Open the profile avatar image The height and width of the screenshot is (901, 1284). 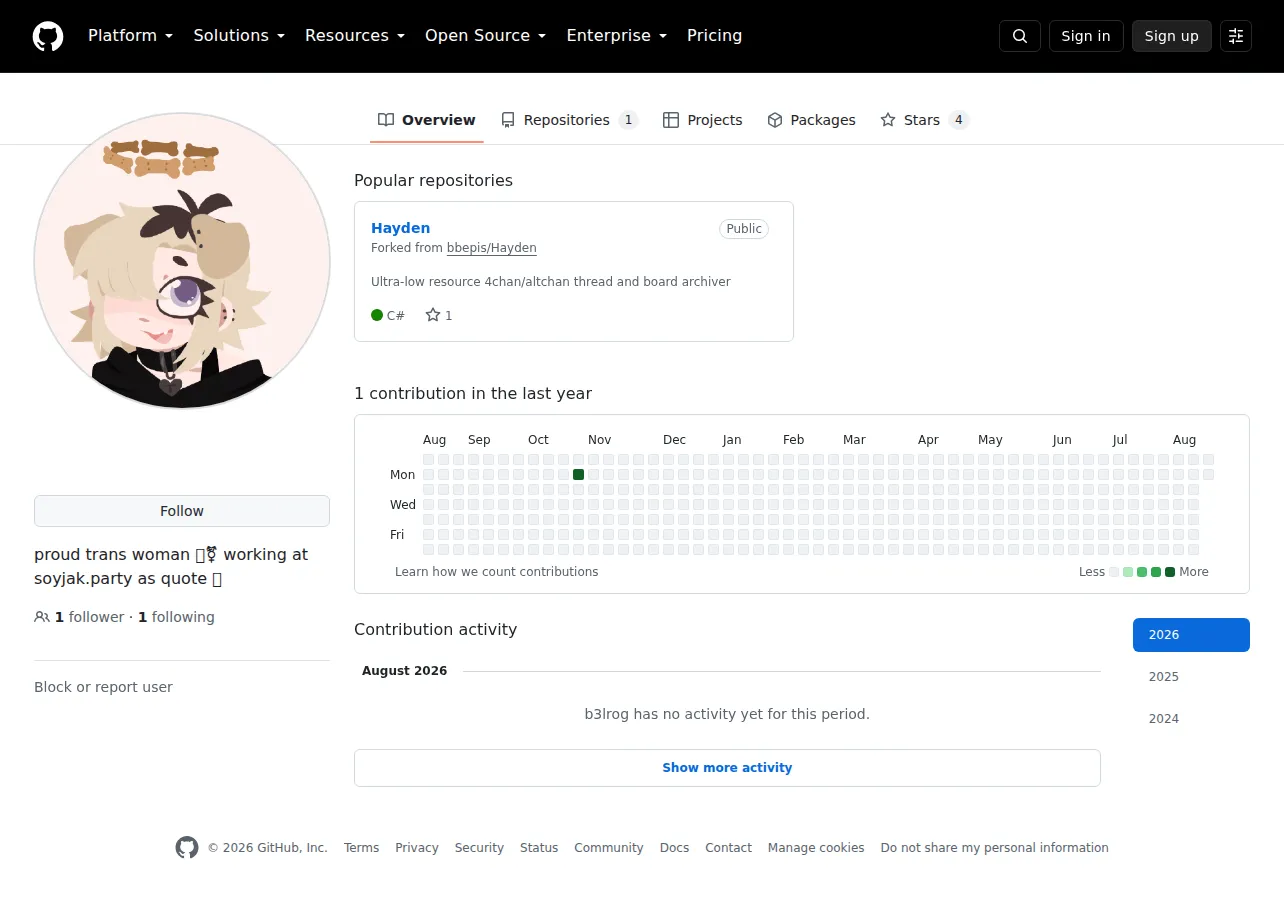pyautogui.click(x=182, y=261)
